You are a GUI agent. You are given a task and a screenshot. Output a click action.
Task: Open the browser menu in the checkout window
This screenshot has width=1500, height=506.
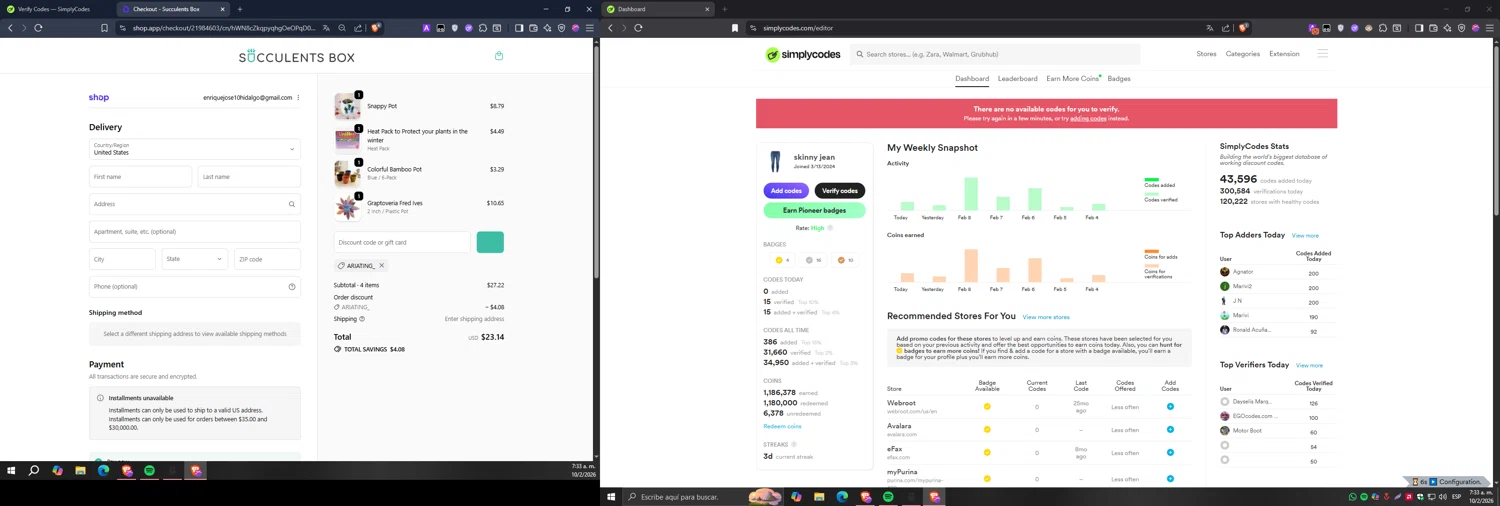coord(589,28)
